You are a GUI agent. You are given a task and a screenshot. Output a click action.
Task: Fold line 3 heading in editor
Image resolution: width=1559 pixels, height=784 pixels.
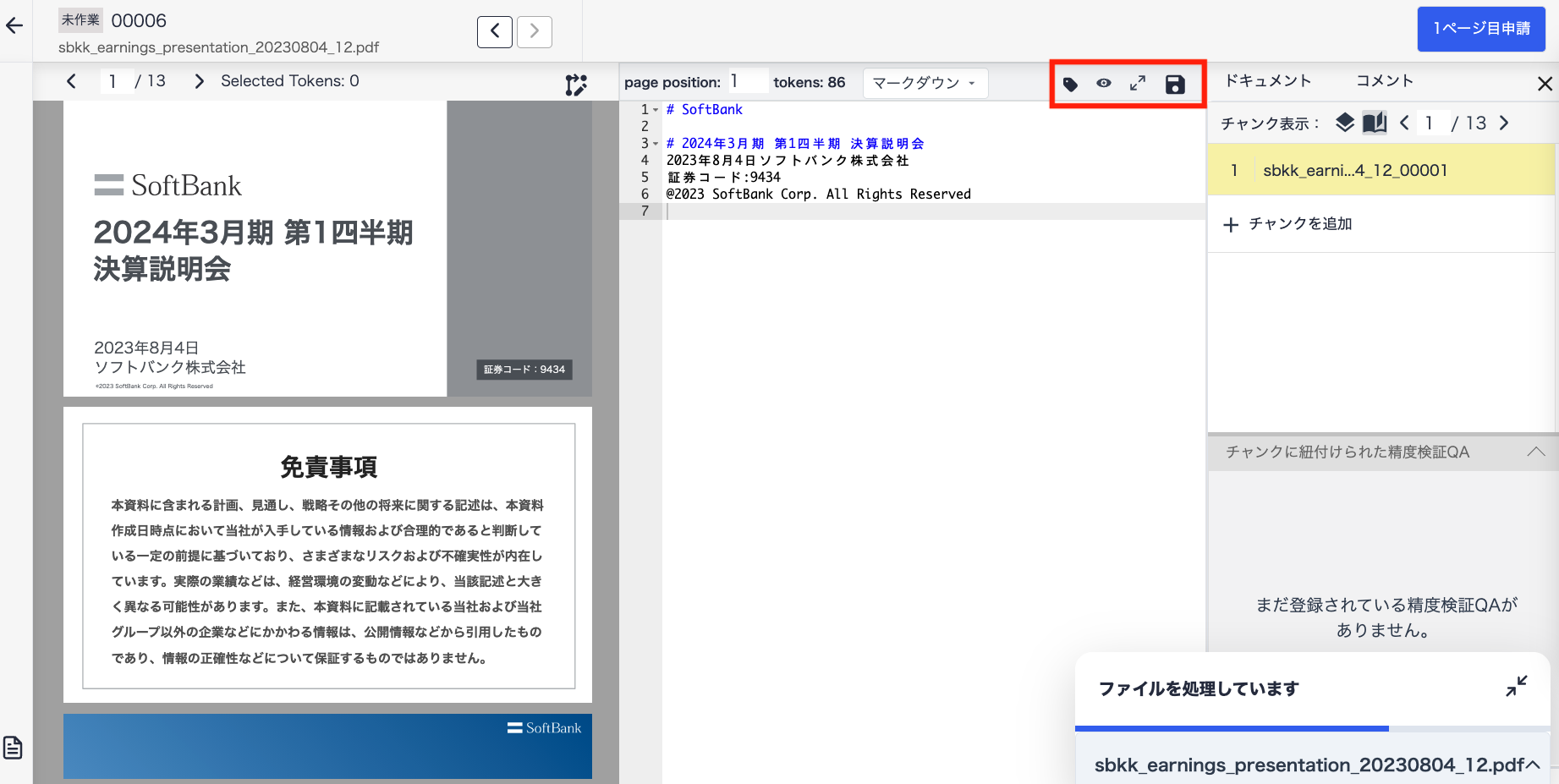pyautogui.click(x=656, y=144)
